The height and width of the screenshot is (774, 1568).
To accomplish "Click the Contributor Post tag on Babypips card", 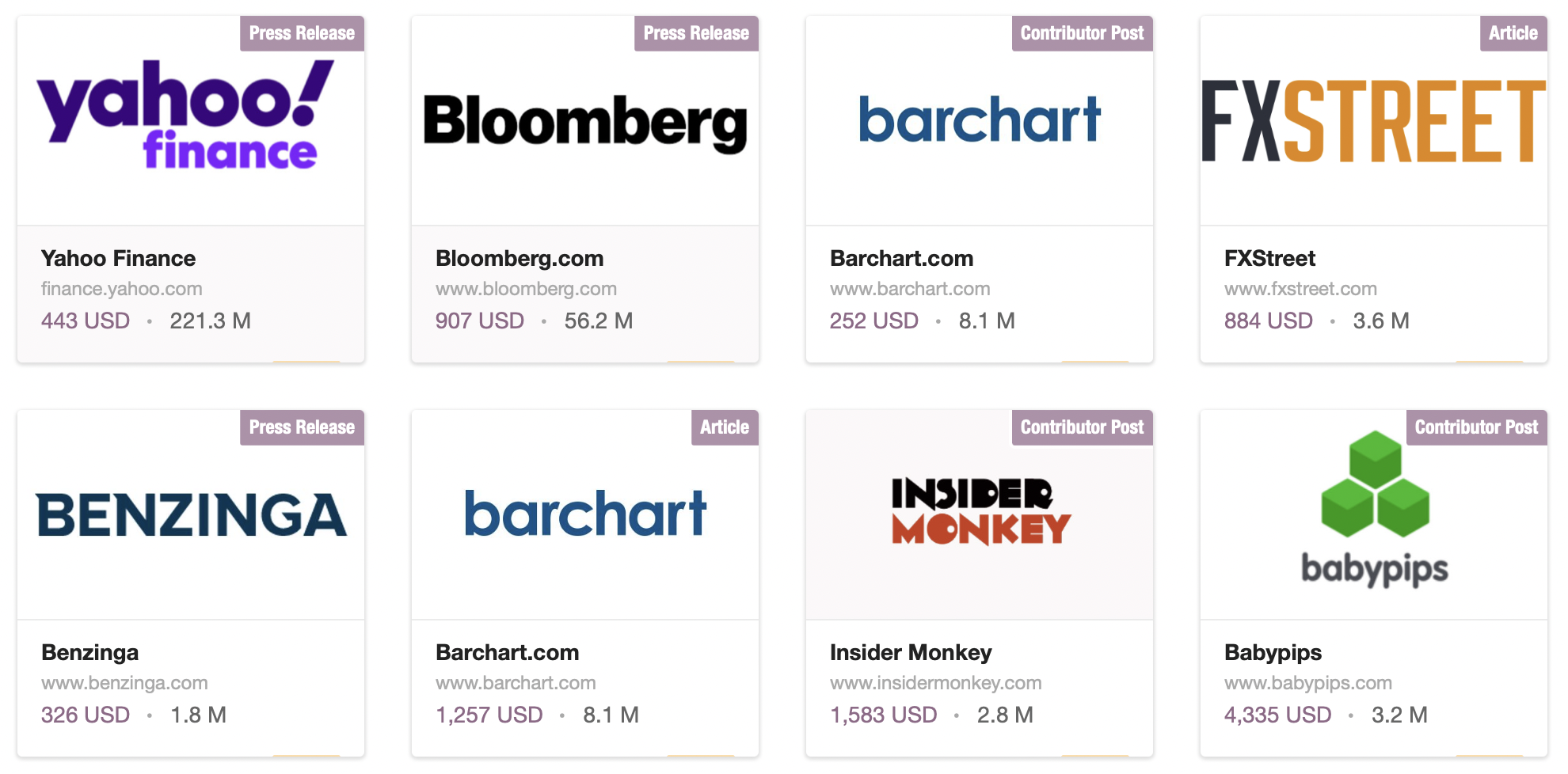I will click(1476, 427).
